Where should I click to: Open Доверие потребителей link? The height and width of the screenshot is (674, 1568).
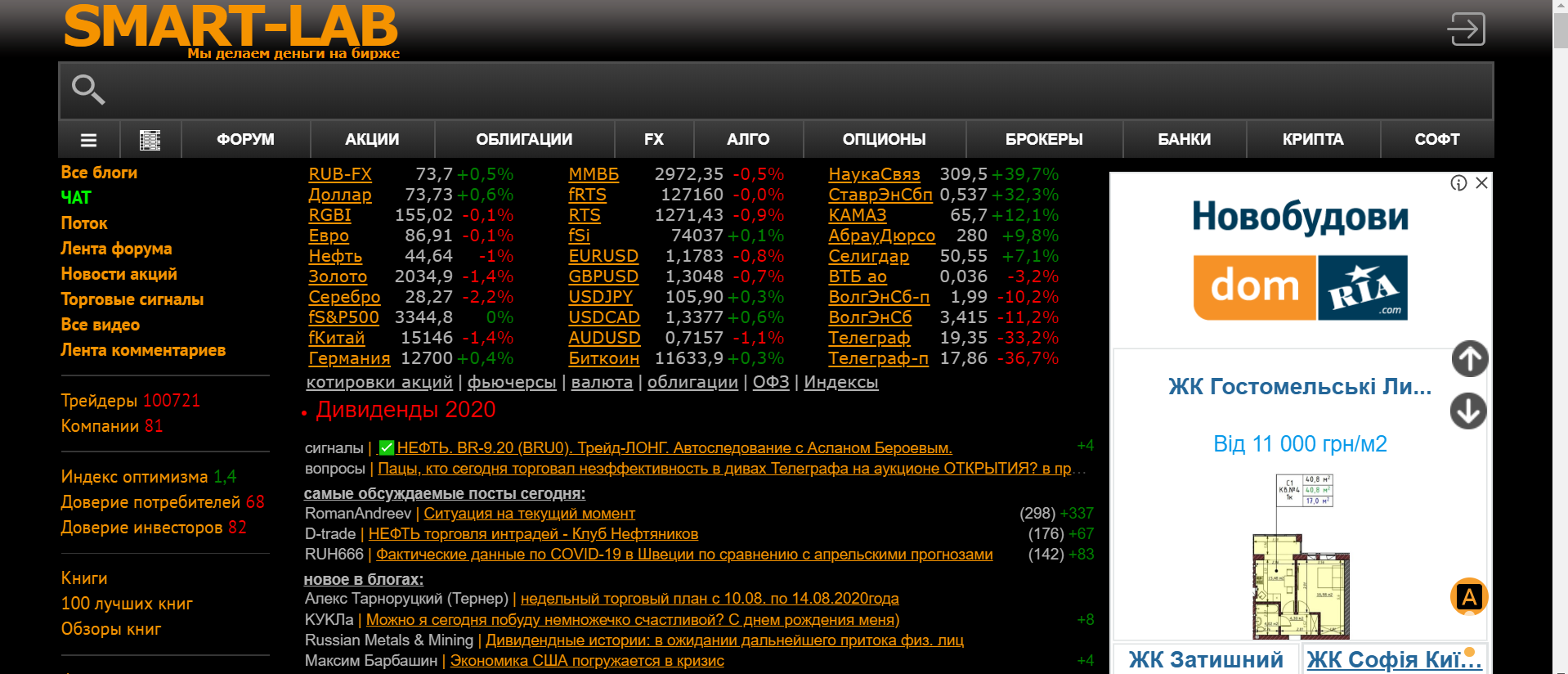[x=163, y=502]
